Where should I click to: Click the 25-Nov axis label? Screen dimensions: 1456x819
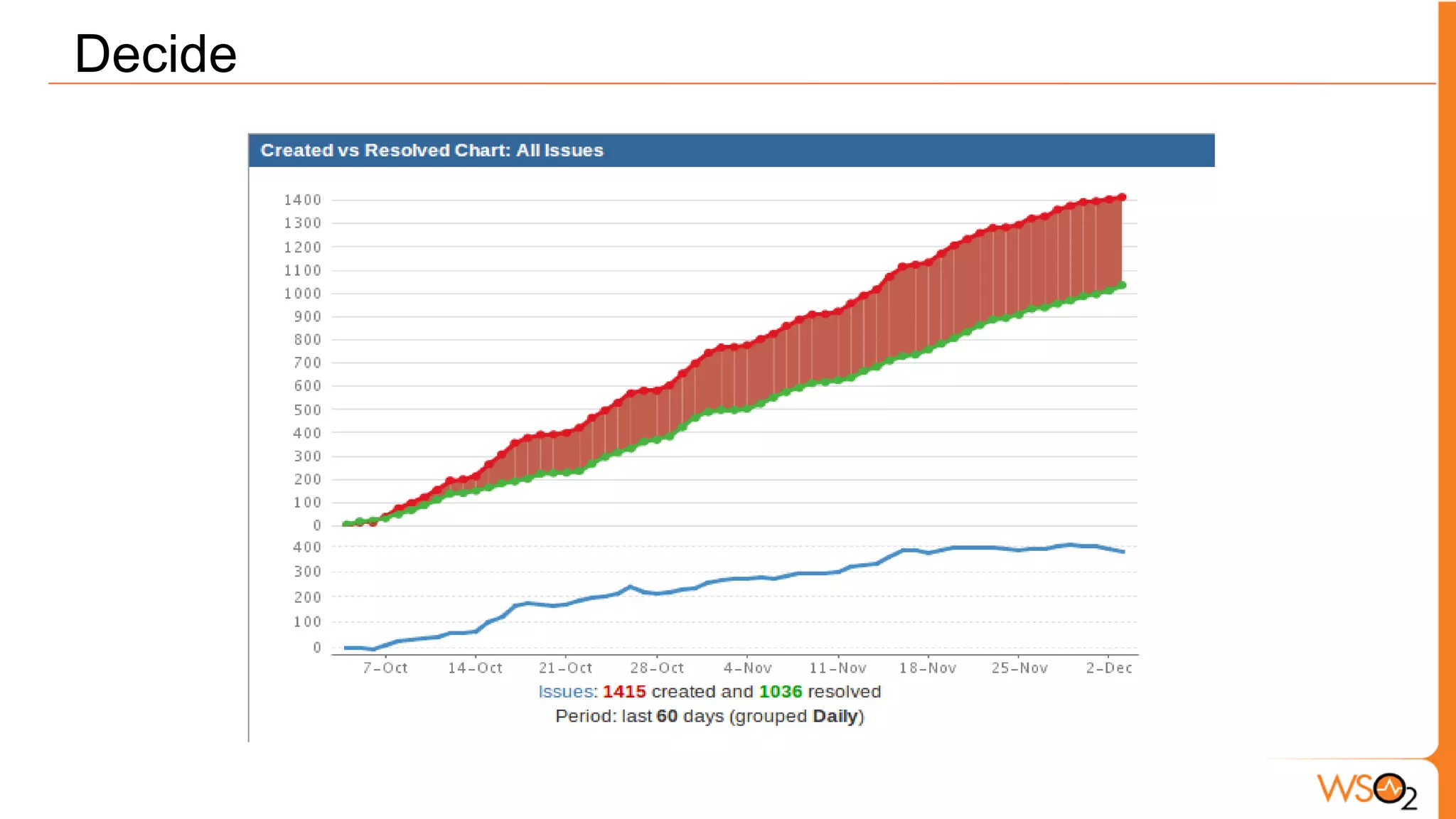click(1019, 668)
